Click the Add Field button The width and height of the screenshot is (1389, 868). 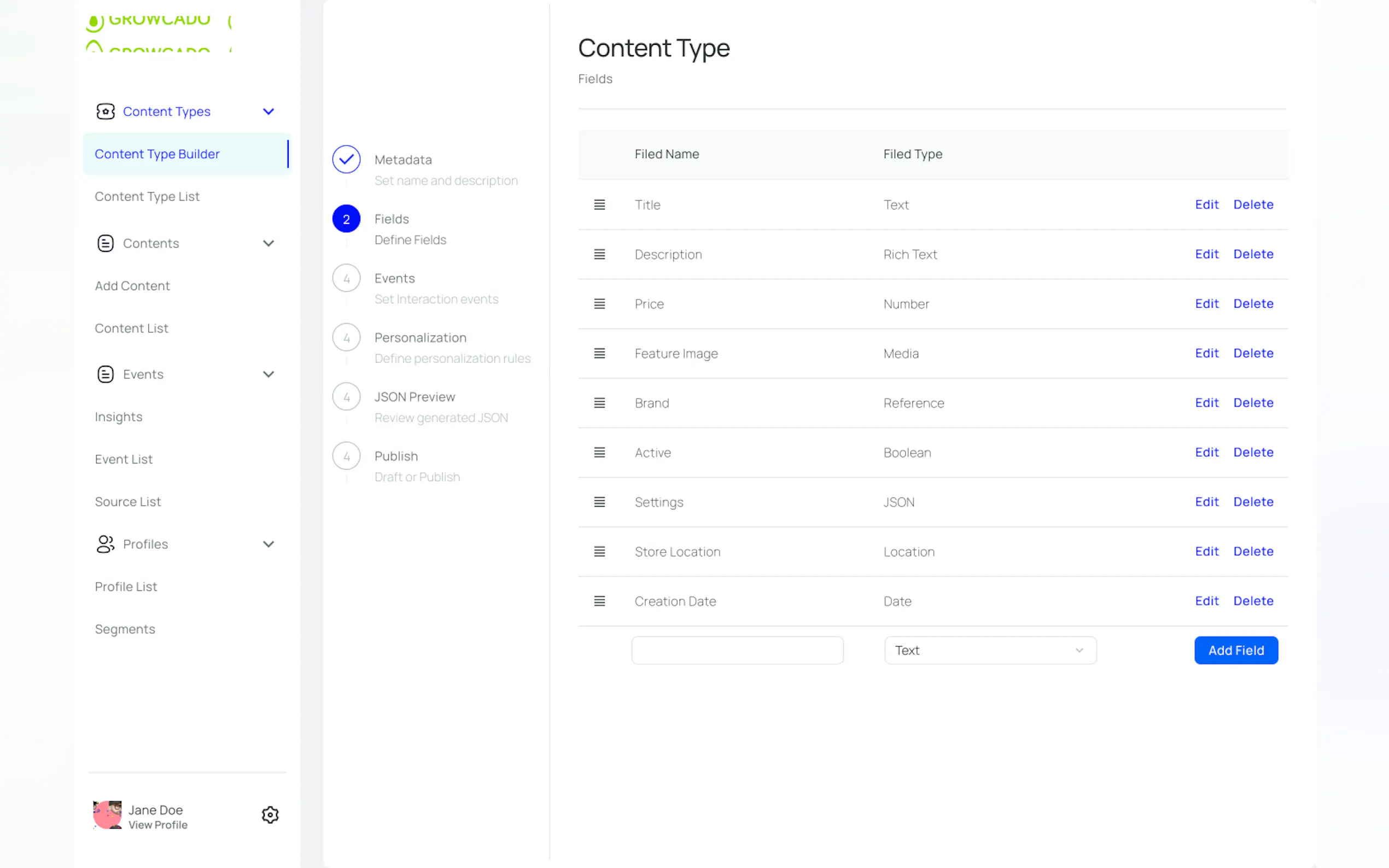tap(1236, 650)
